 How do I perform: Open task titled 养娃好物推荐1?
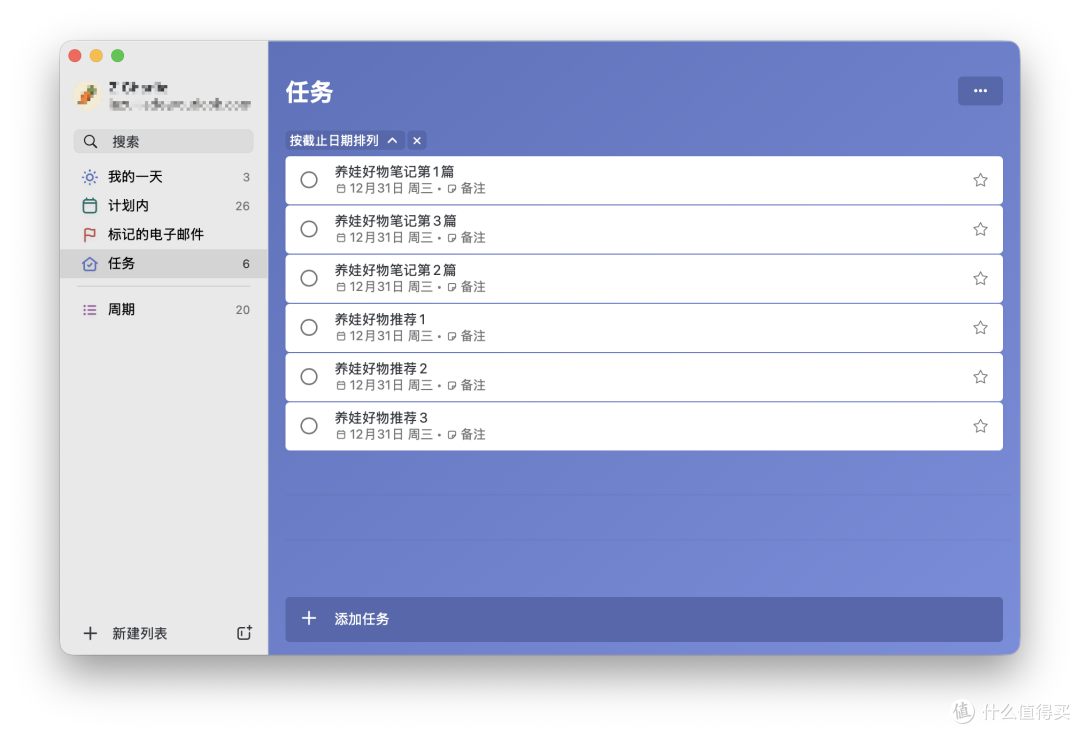tap(644, 328)
